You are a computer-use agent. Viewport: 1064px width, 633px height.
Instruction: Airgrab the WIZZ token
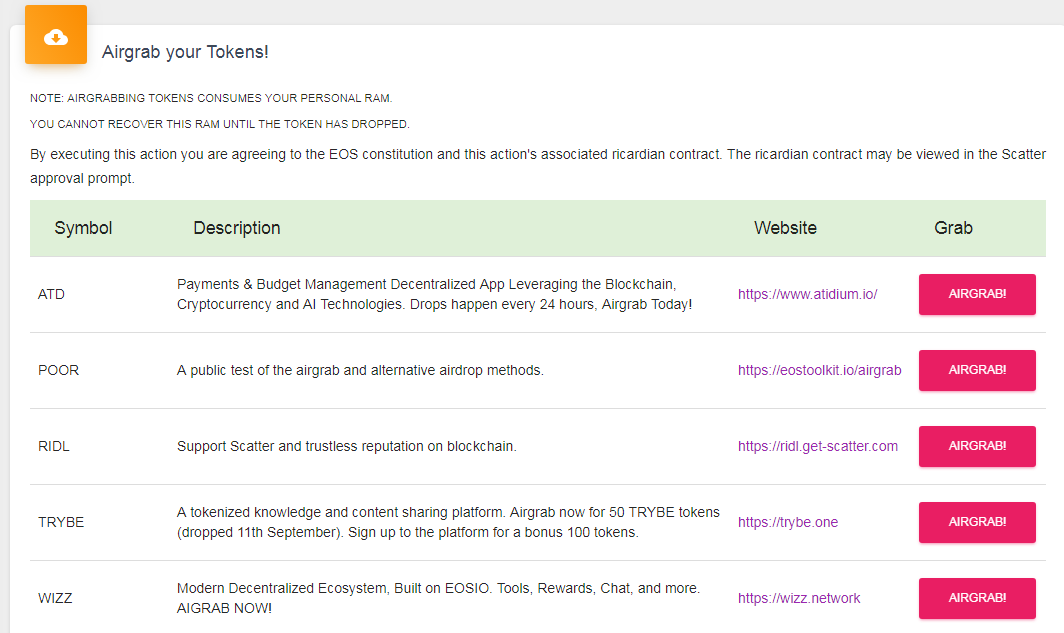click(977, 598)
